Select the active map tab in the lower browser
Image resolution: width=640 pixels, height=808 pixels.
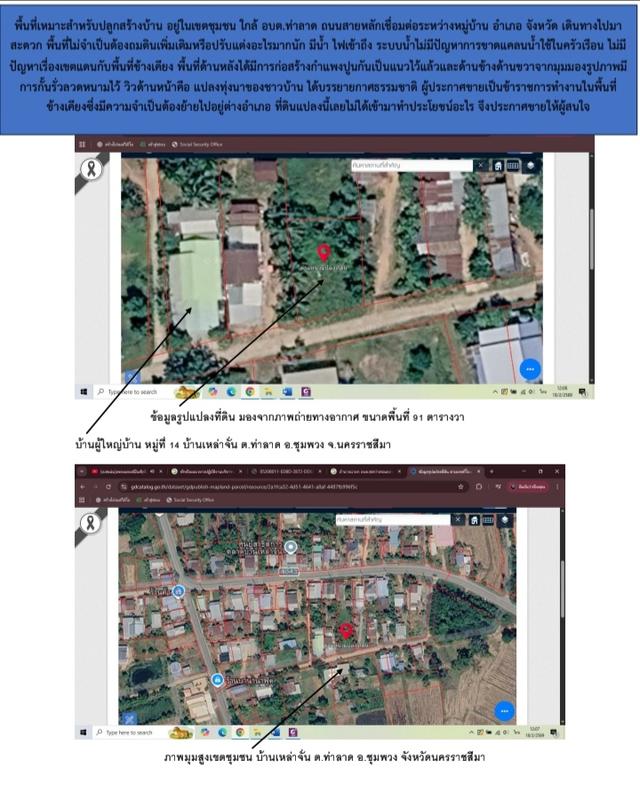click(x=444, y=472)
